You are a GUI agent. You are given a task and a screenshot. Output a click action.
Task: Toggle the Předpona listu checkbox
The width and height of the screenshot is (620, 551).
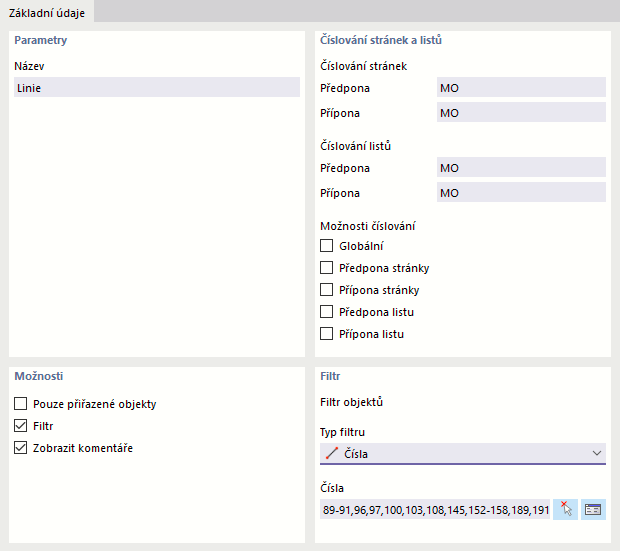pyautogui.click(x=326, y=312)
